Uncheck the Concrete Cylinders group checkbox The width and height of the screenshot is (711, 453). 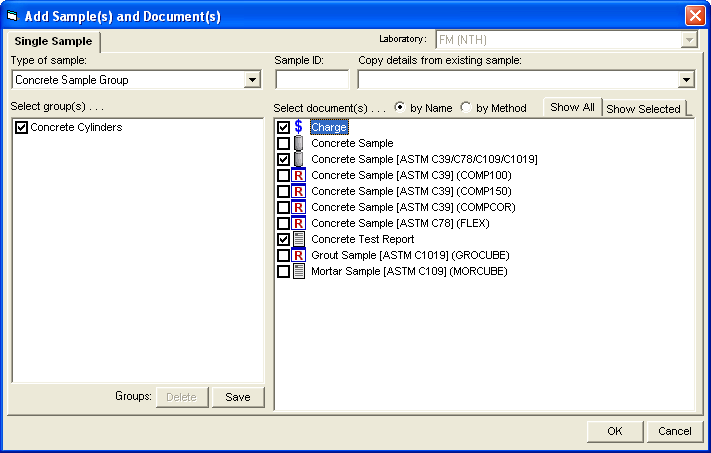point(21,127)
